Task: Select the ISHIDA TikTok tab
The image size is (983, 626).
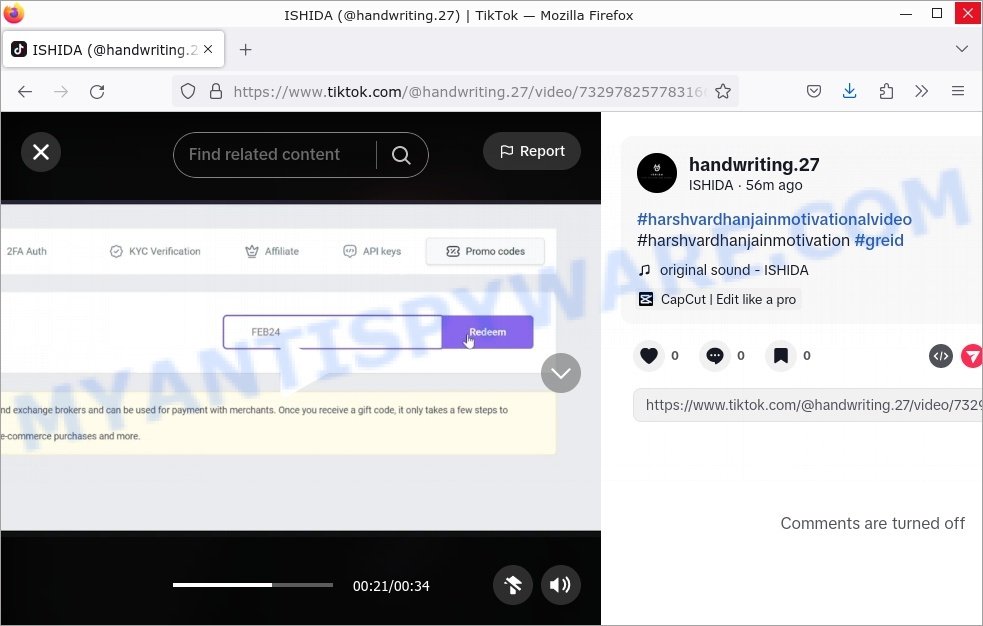Action: 113,50
